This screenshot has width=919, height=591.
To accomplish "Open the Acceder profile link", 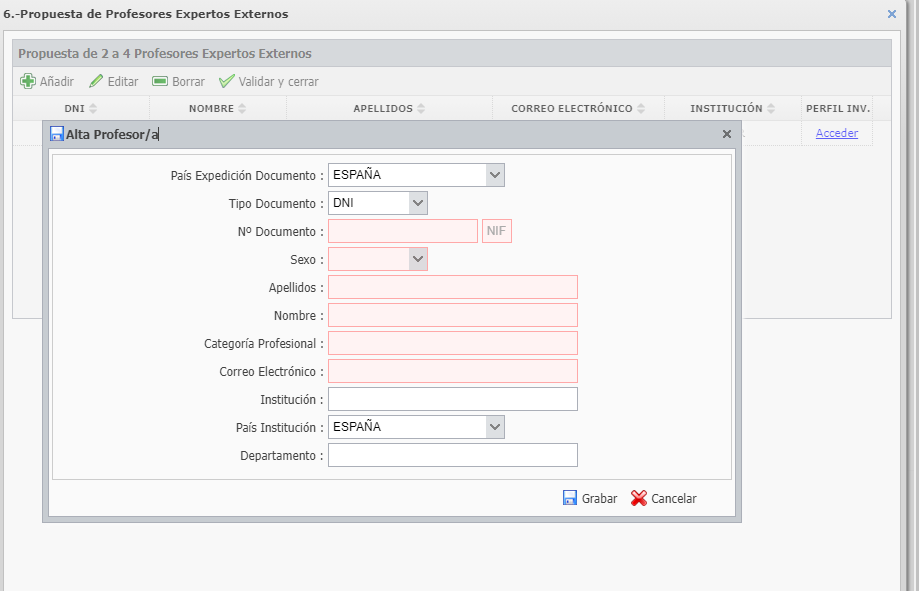I will (836, 133).
